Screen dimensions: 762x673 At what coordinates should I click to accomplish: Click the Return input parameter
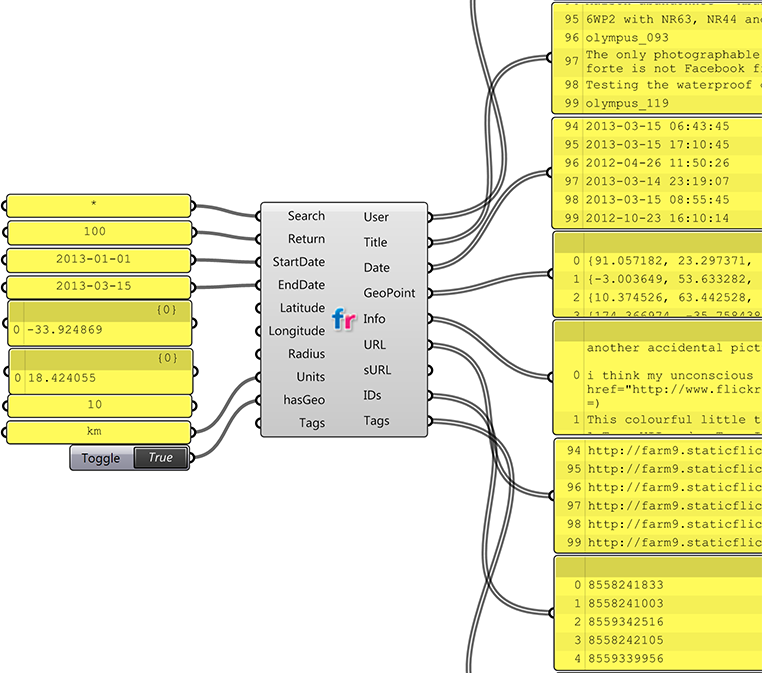coord(306,239)
